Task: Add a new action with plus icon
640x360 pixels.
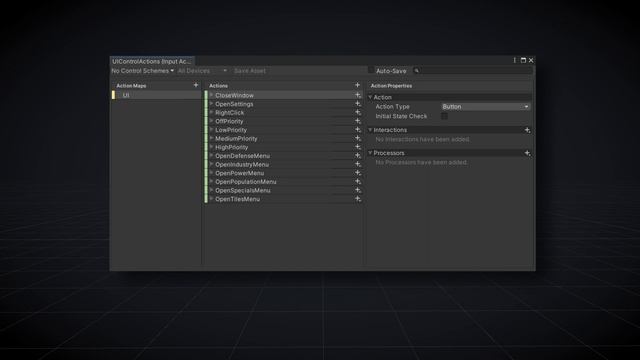Action: (358, 85)
